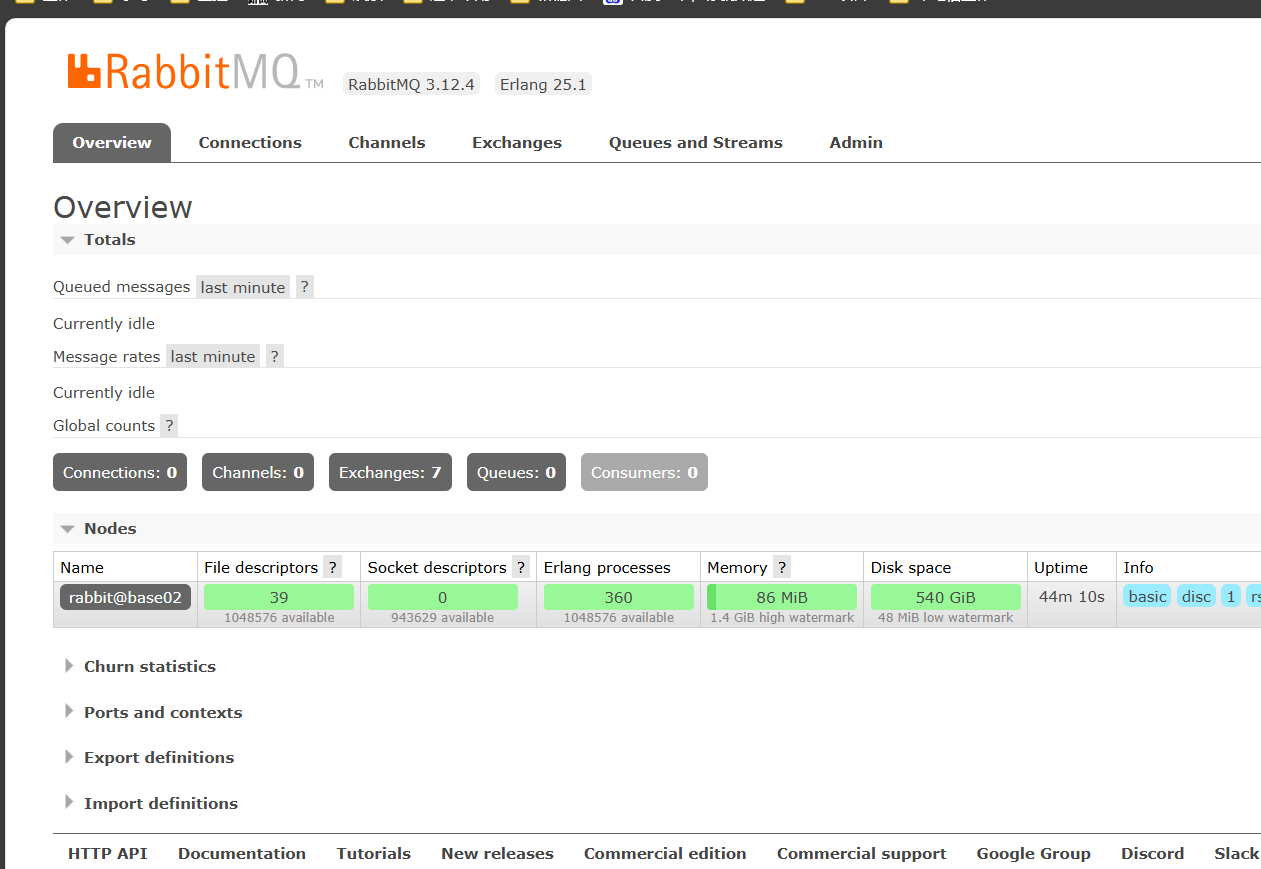Click the Erlang 25.1 version badge

(543, 84)
